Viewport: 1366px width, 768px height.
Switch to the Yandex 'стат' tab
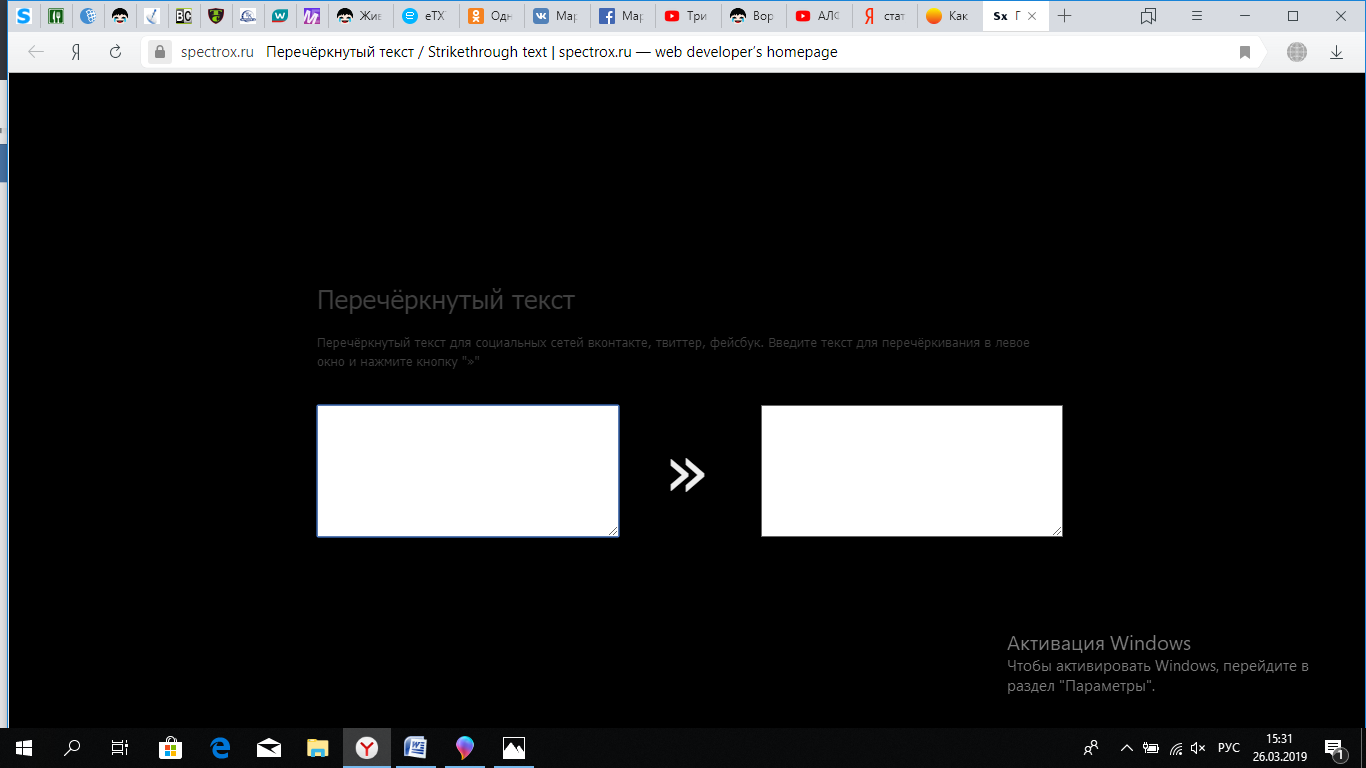[883, 16]
